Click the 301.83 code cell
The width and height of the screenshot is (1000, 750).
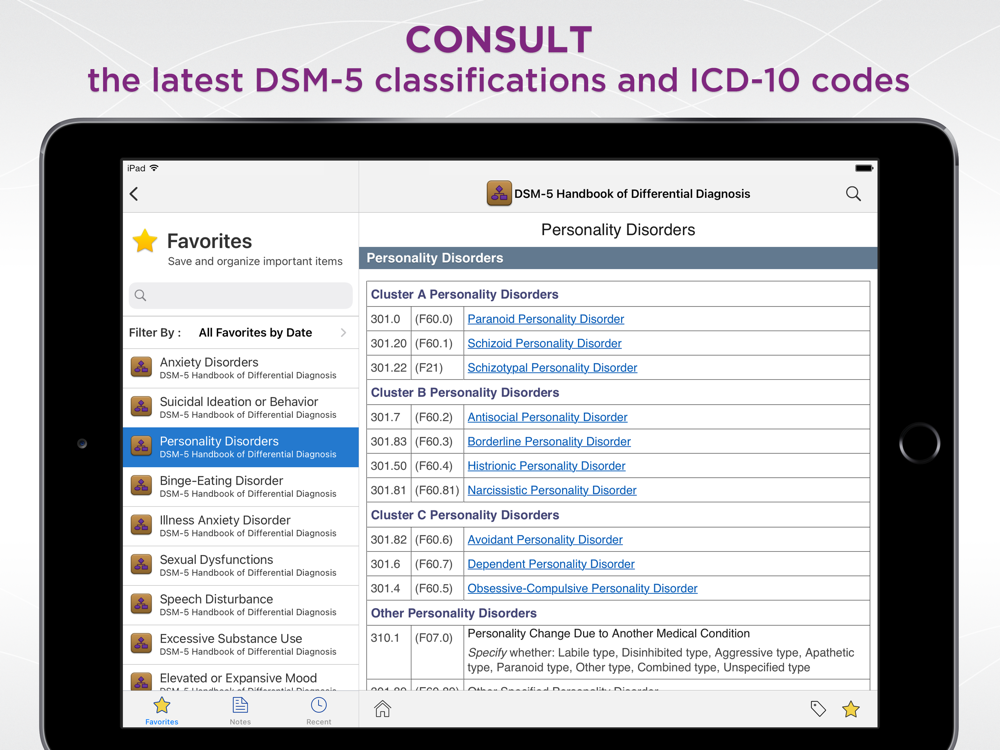pos(388,441)
